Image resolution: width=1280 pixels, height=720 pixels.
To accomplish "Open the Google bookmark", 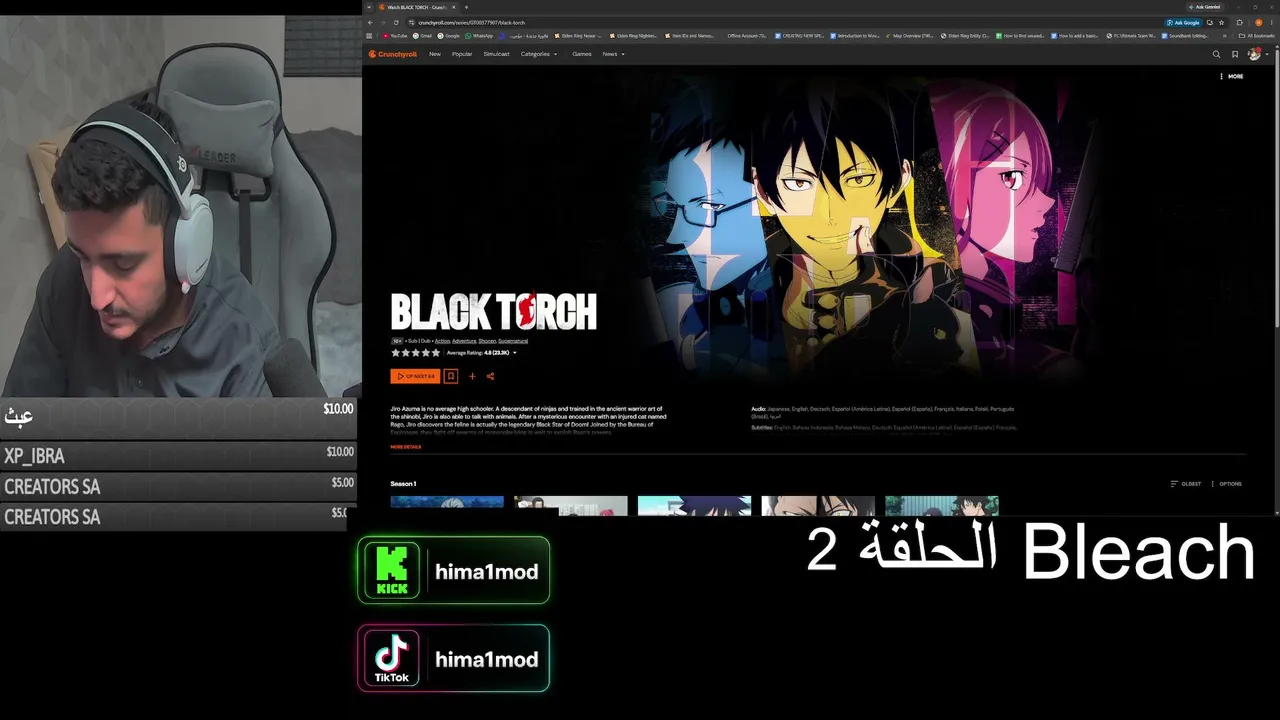I will pos(449,36).
